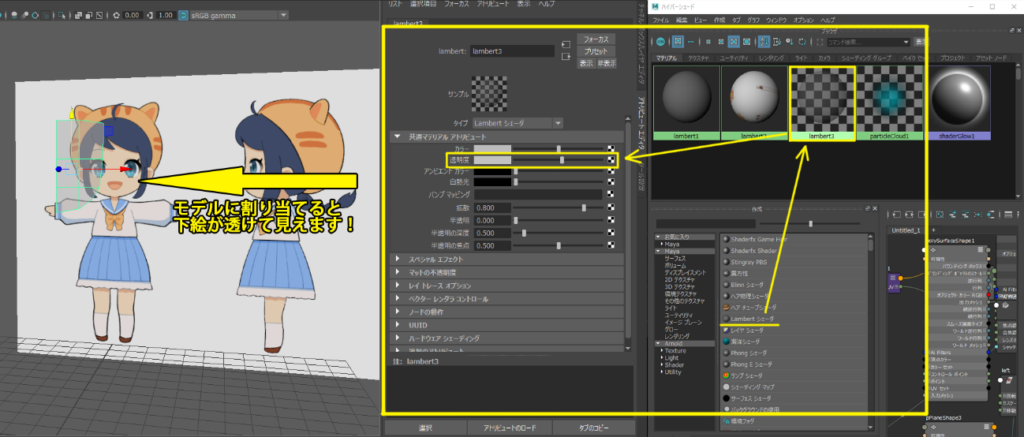Click the Ambient Color black swatch
The image size is (1024, 437).
[x=492, y=171]
